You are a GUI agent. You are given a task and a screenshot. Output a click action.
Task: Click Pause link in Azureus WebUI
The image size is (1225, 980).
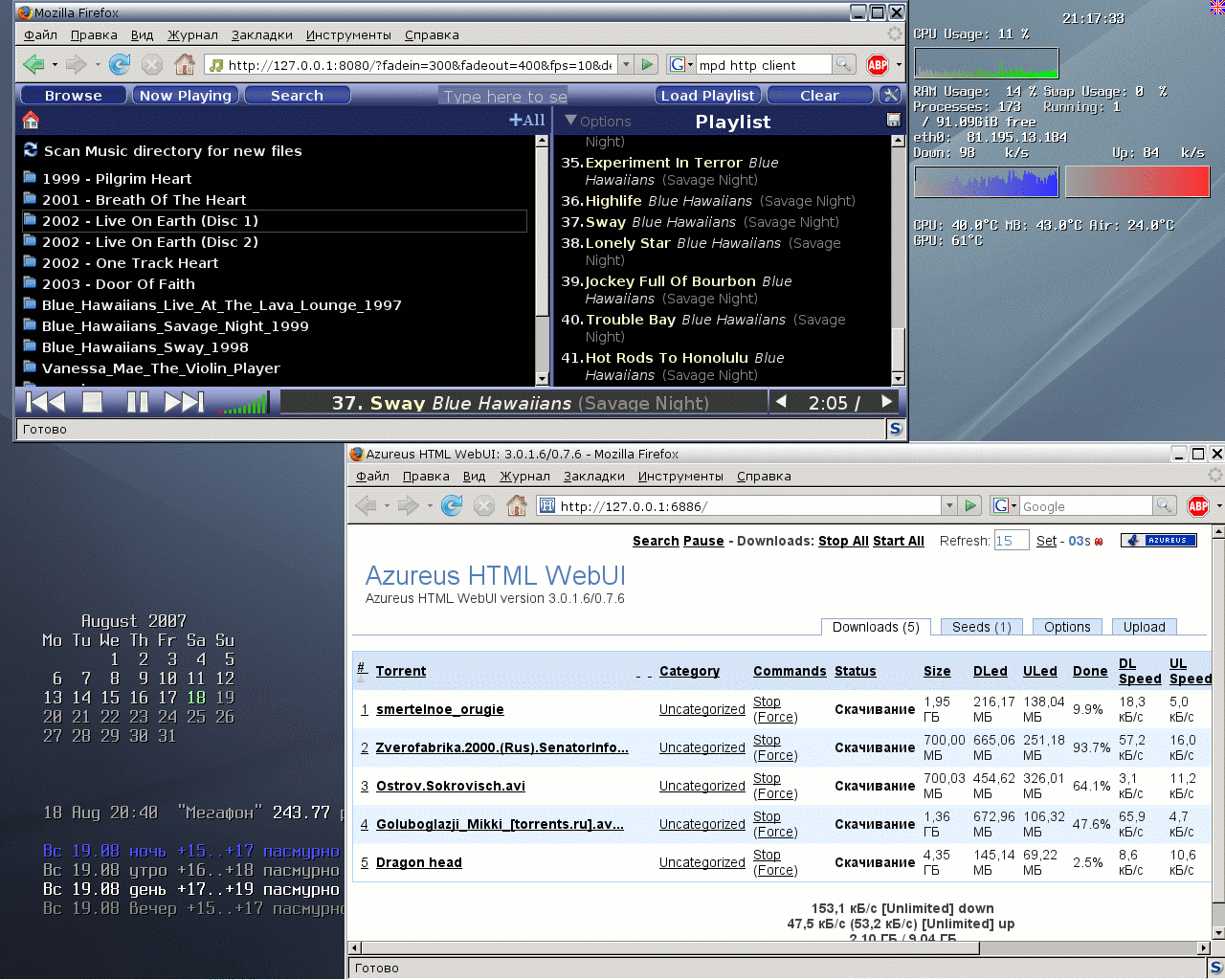(703, 541)
